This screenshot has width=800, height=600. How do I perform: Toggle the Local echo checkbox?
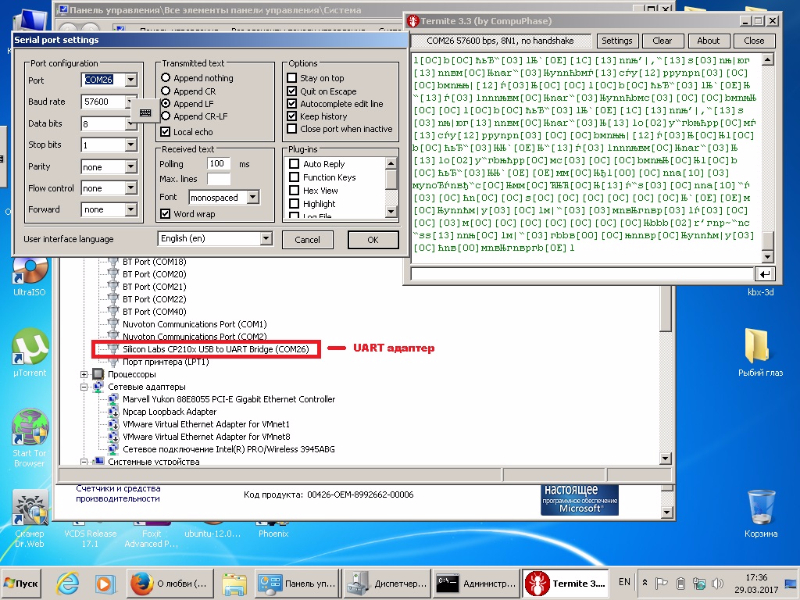[x=165, y=132]
